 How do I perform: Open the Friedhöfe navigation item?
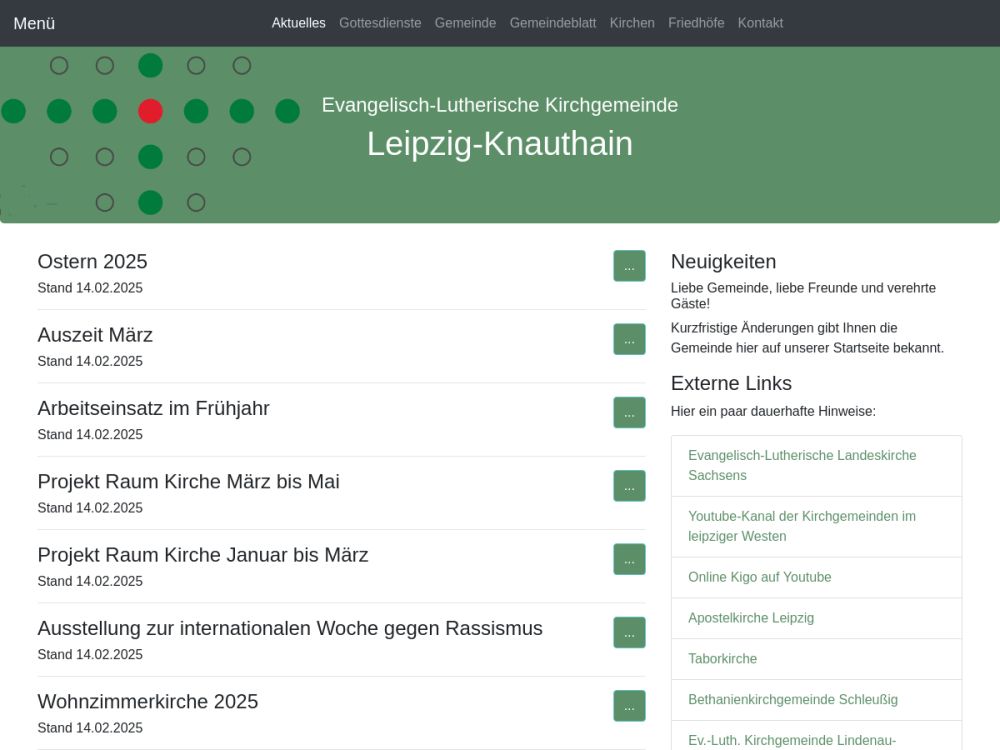(696, 23)
